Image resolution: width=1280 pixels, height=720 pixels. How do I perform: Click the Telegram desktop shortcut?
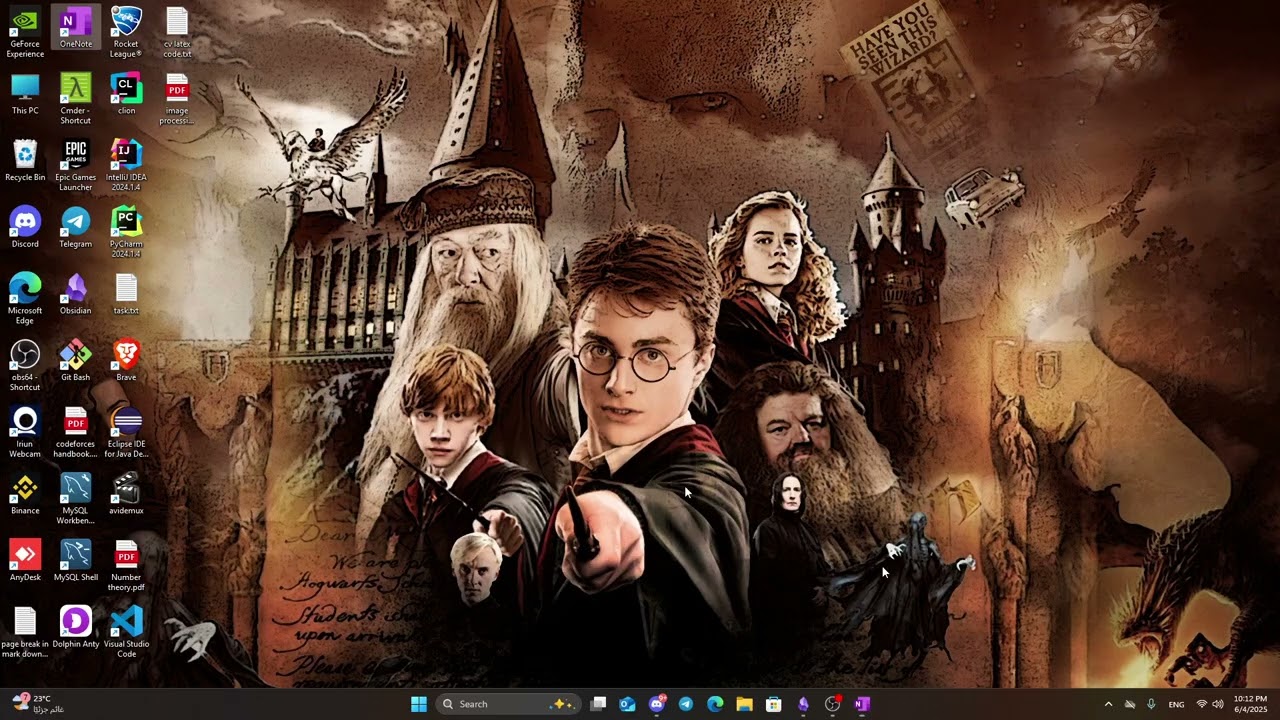coord(76,228)
